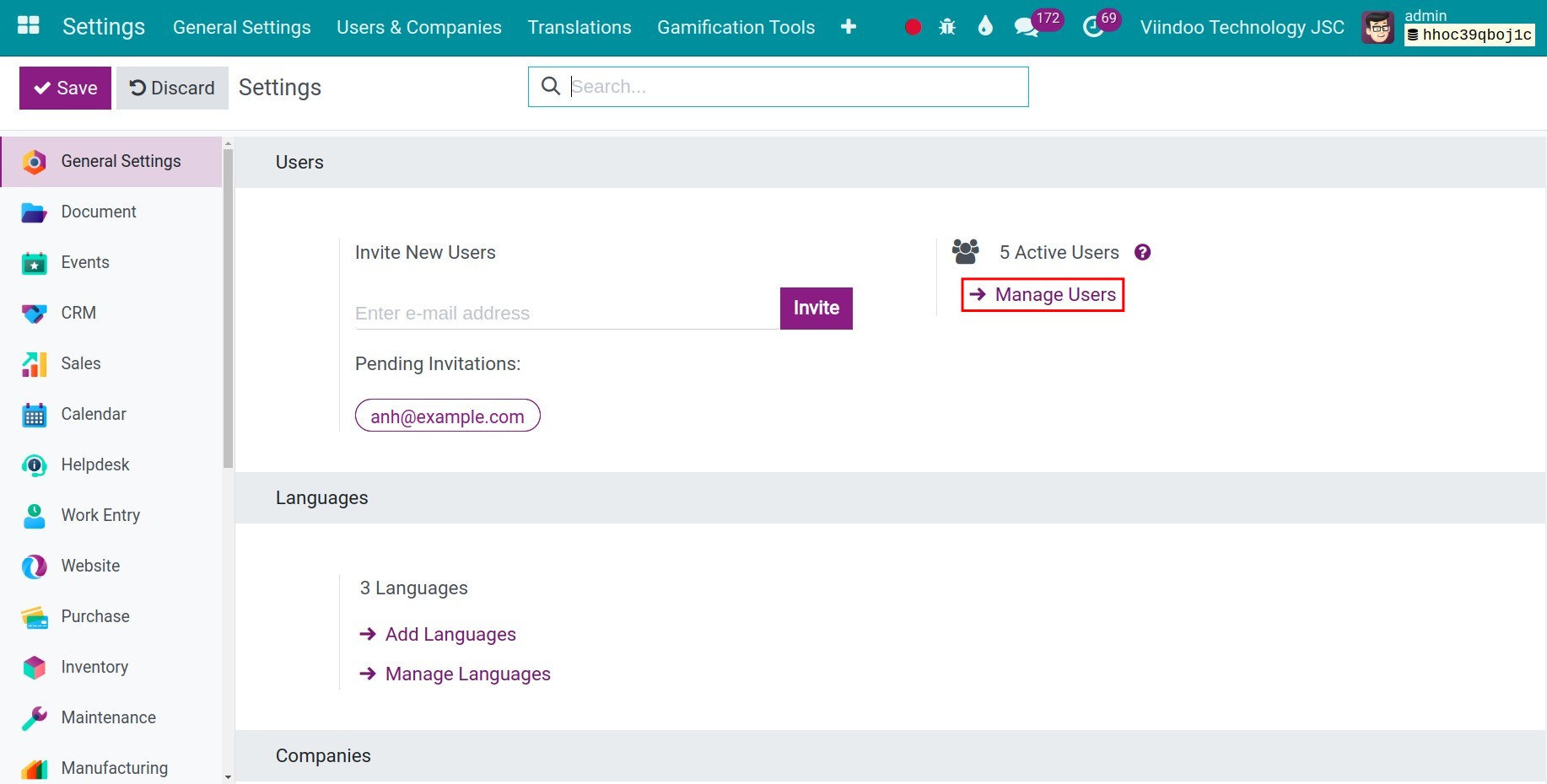Viewport: 1547px width, 784px height.
Task: Select the Calendar sidebar icon
Action: click(34, 414)
